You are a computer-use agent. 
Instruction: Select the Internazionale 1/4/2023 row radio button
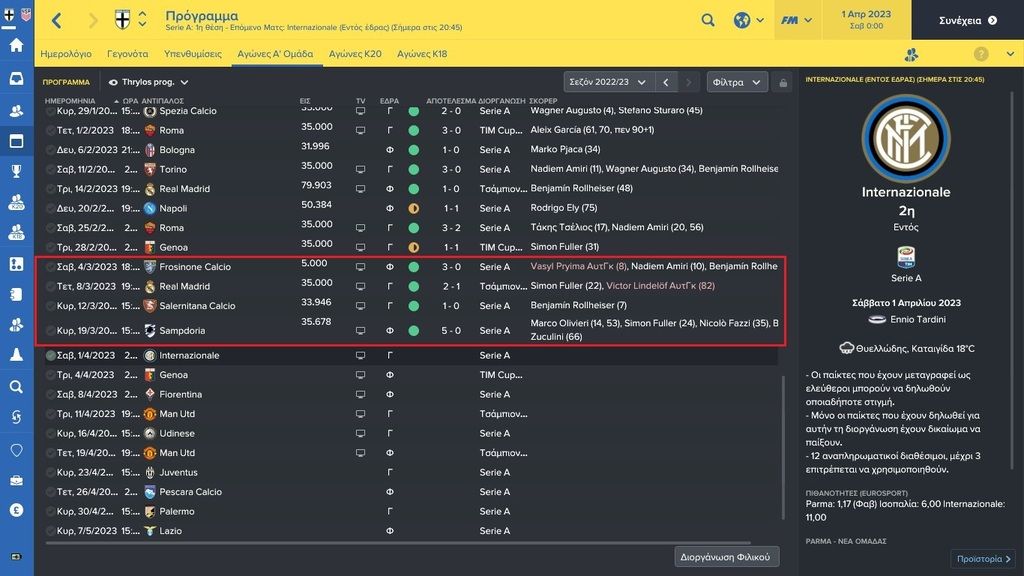[50, 356]
